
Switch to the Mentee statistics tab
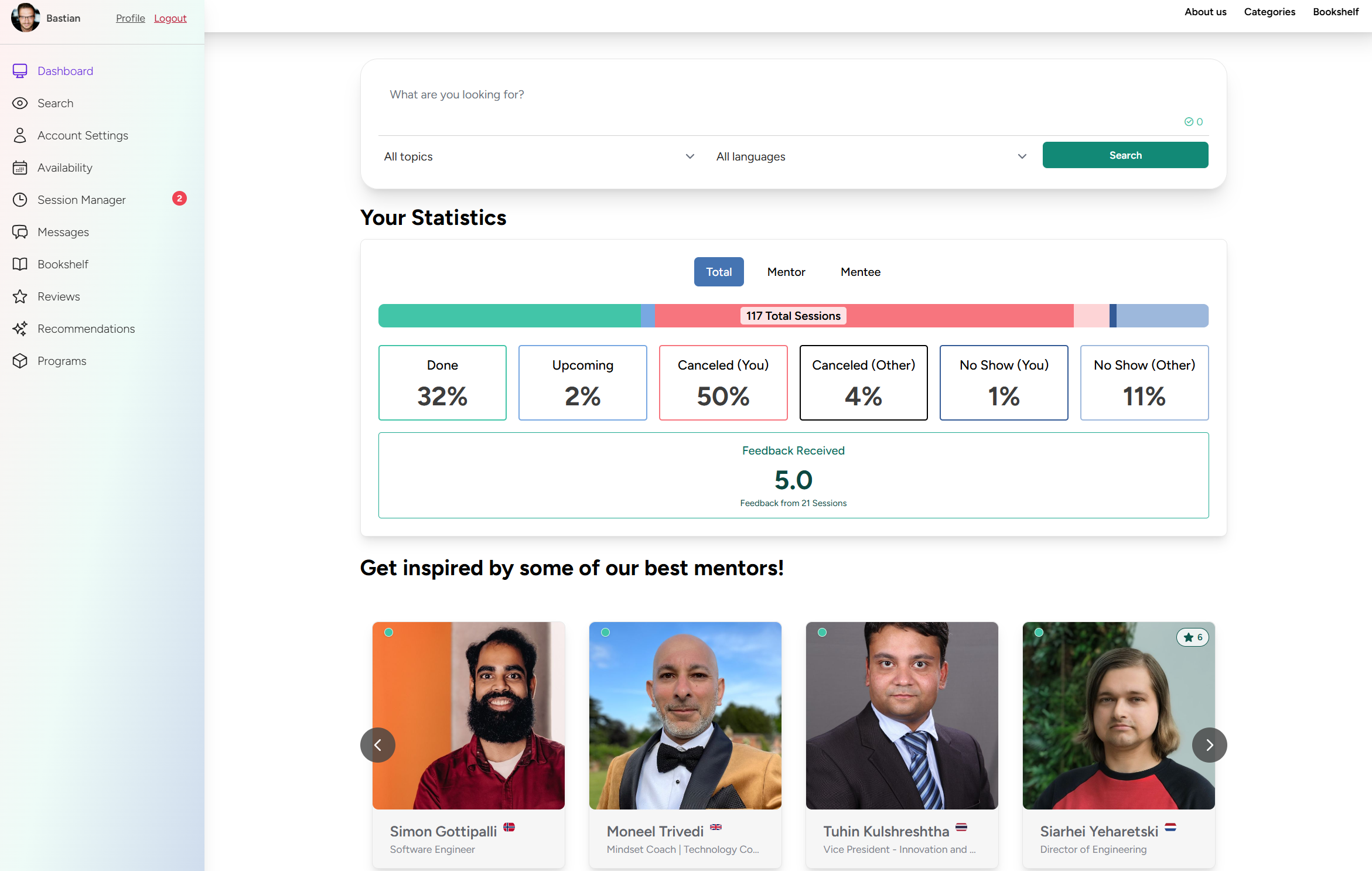pyautogui.click(x=861, y=272)
